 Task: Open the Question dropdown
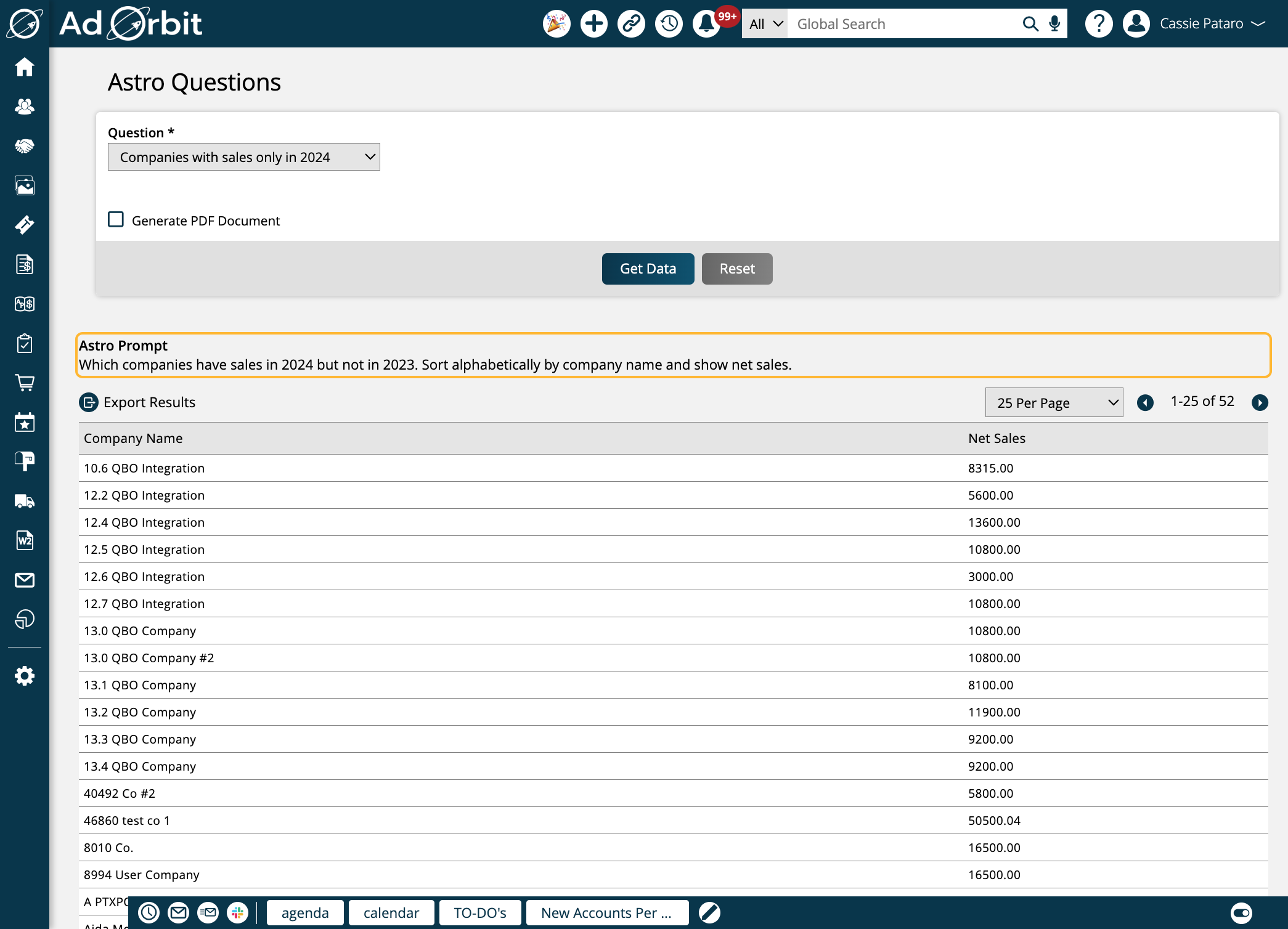point(244,157)
